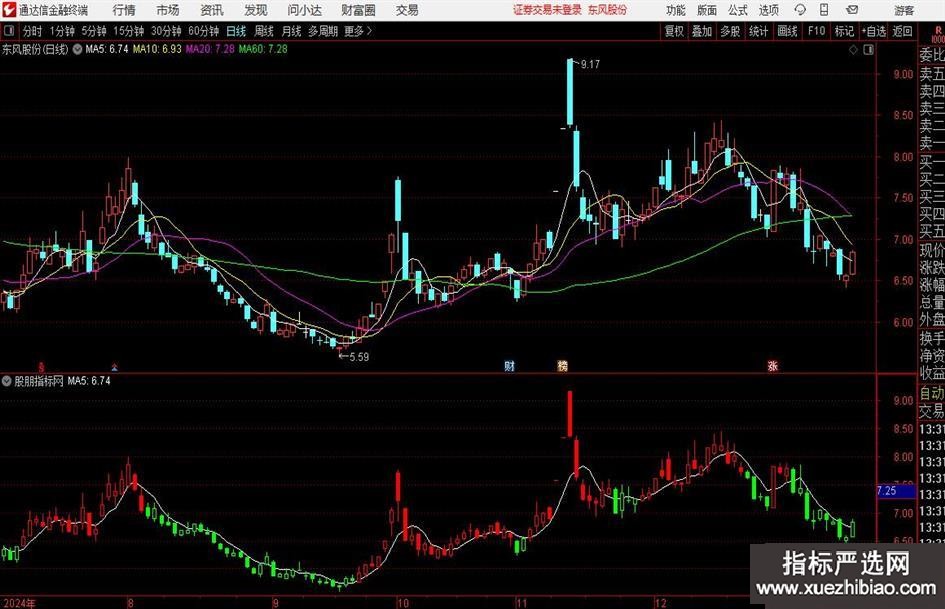Click the 财 event marker on the chart
The height and width of the screenshot is (609, 945).
510,365
